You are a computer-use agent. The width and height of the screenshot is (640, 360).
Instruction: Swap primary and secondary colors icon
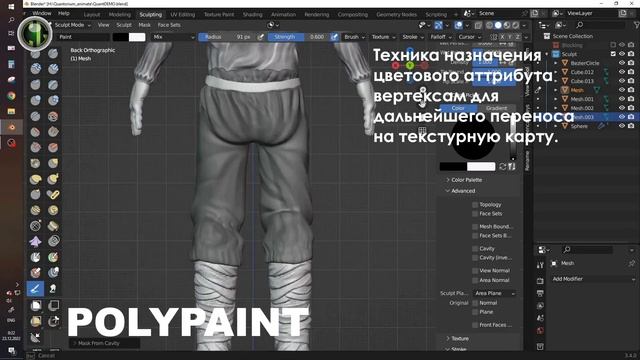tap(502, 167)
